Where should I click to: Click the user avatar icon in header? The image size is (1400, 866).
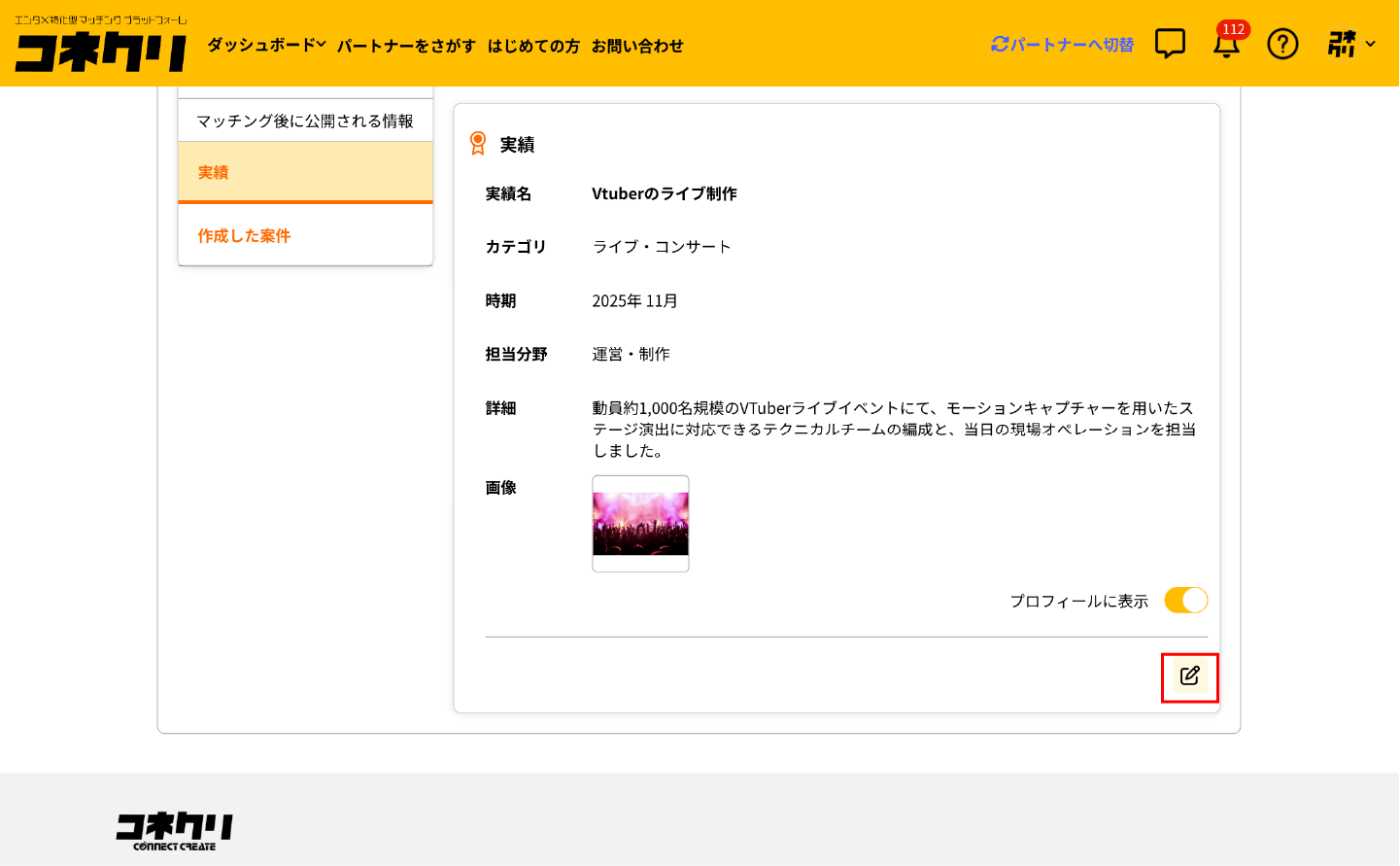(x=1342, y=44)
